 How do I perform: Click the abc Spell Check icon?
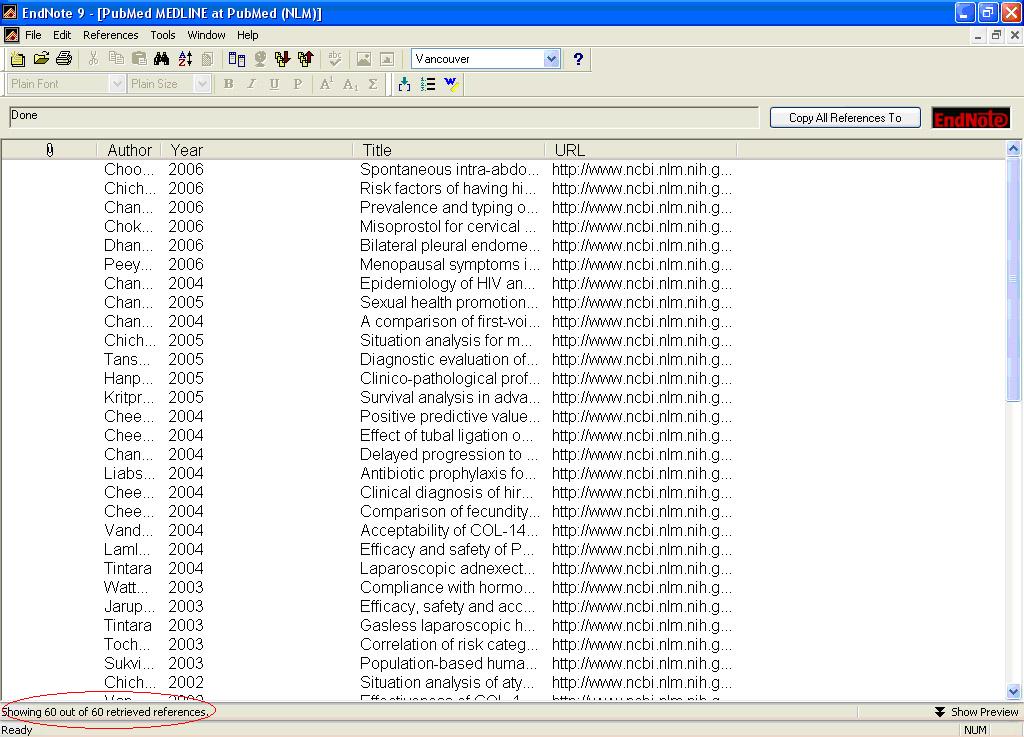click(x=335, y=59)
